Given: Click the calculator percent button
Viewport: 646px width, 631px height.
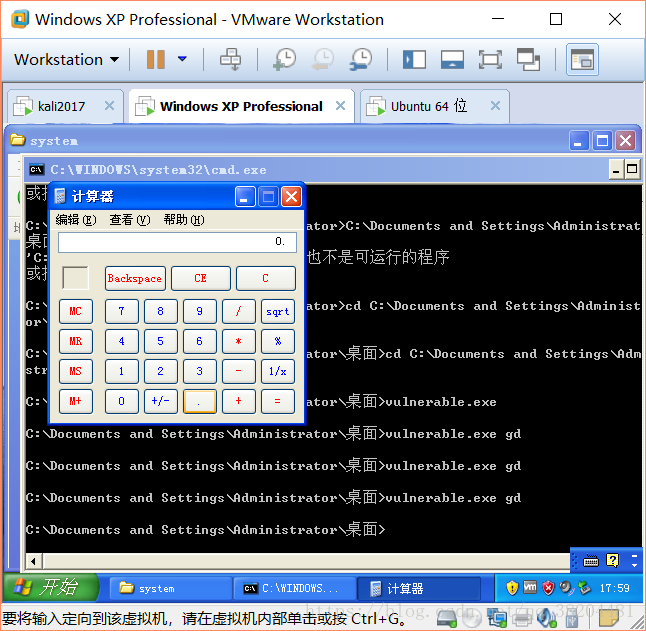Looking at the screenshot, I should coord(278,341).
